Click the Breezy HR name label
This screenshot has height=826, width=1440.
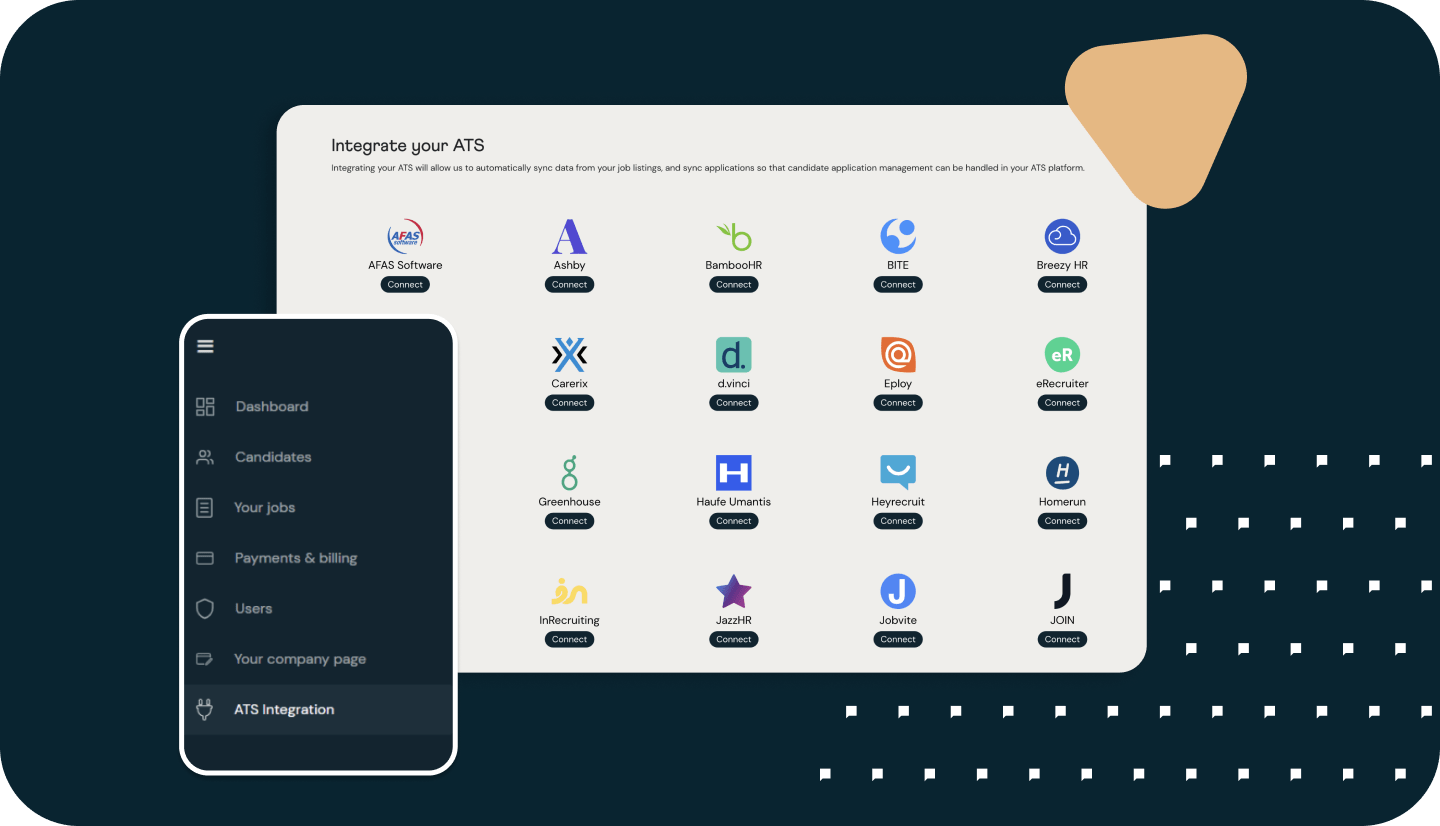point(1062,265)
